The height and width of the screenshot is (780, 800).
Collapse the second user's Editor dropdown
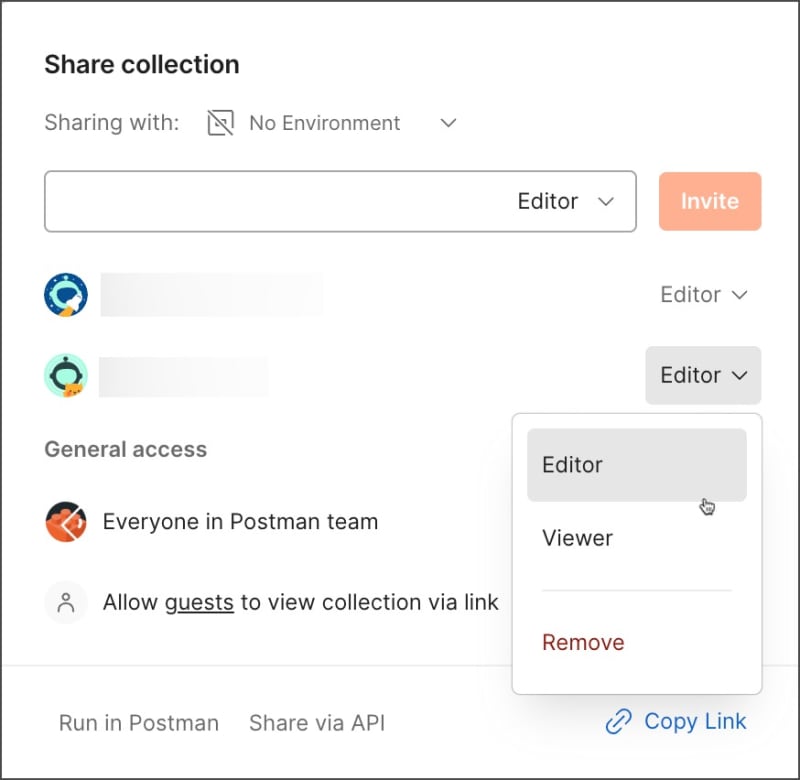(x=704, y=375)
